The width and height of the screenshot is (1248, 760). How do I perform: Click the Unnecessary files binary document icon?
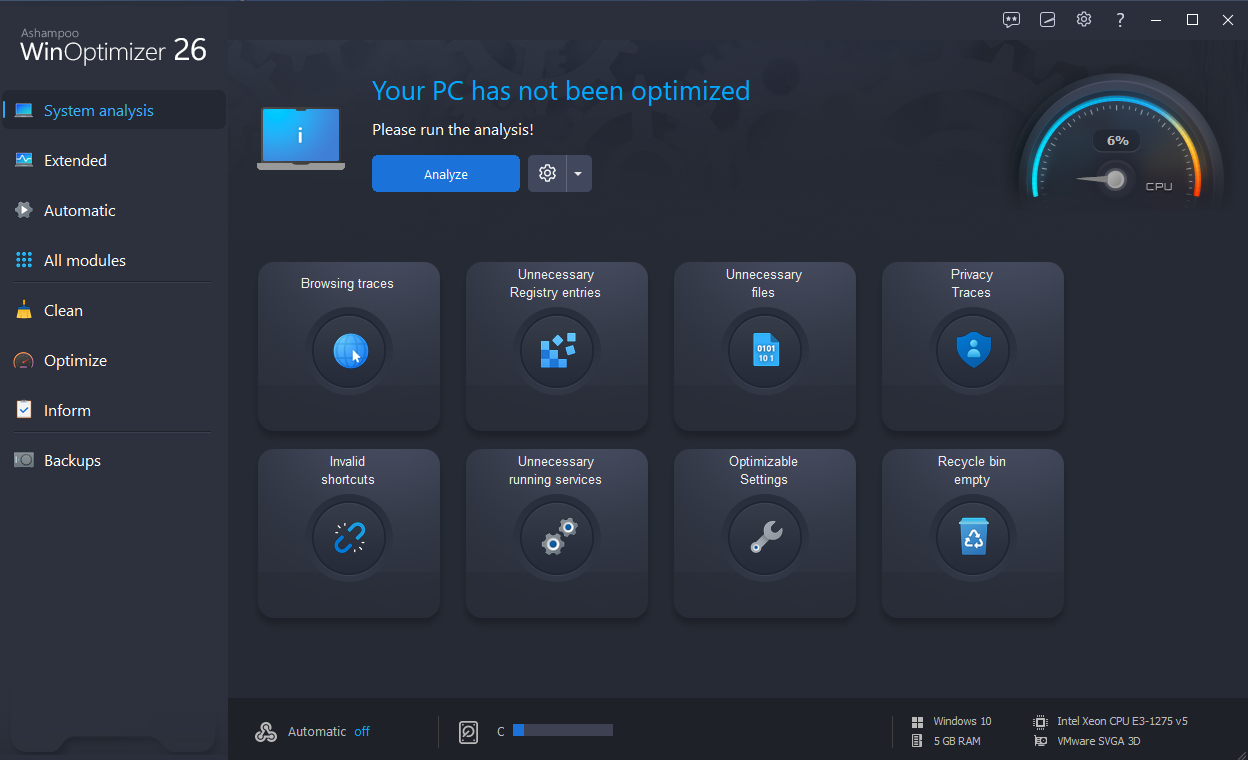(x=765, y=351)
